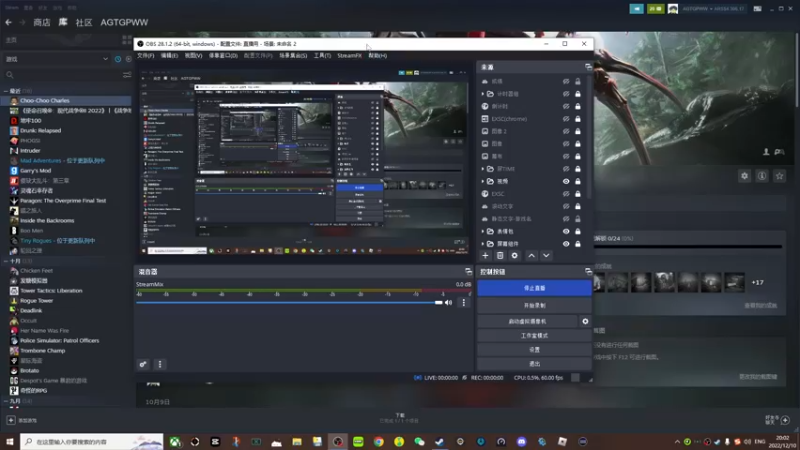The width and height of the screenshot is (800, 450).
Task: Open Xbox app from the taskbar
Action: point(174,442)
